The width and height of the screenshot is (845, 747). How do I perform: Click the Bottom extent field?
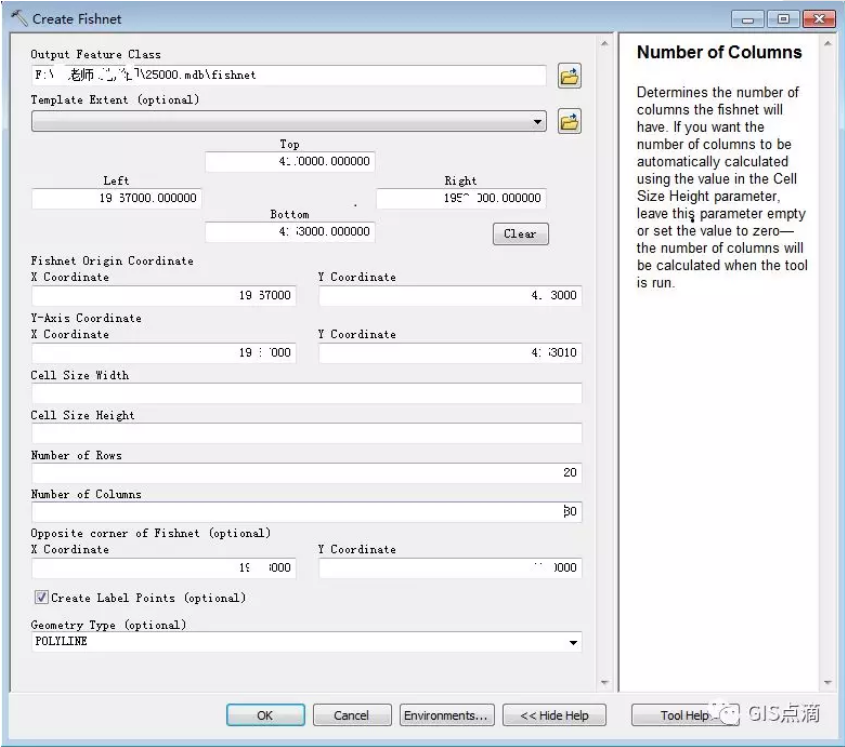click(290, 232)
